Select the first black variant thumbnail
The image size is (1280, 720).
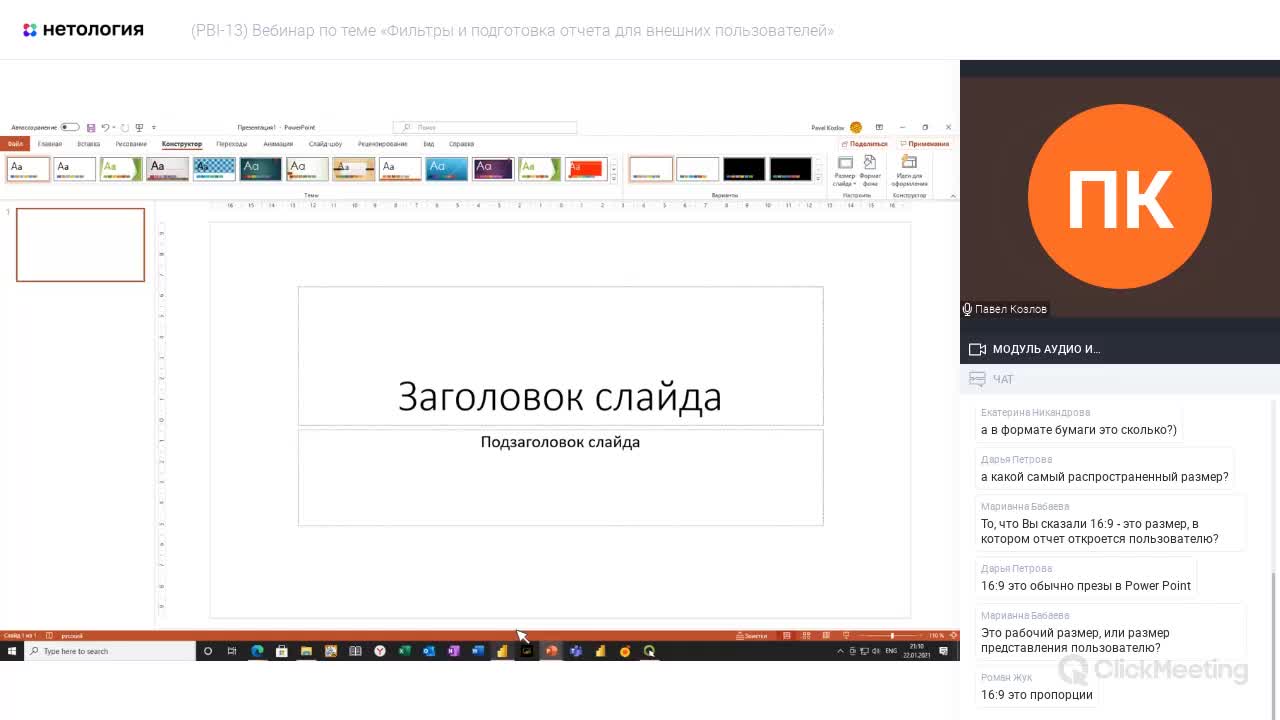pyautogui.click(x=744, y=169)
